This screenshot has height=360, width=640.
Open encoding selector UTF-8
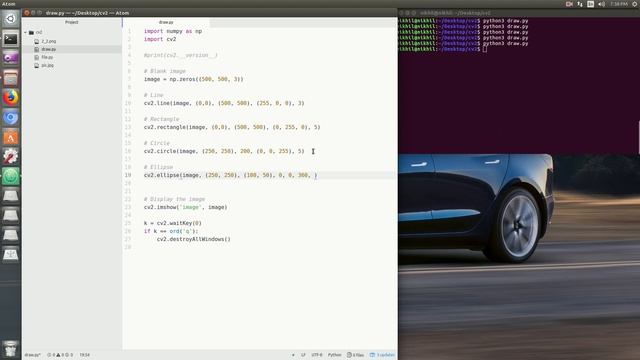click(317, 355)
